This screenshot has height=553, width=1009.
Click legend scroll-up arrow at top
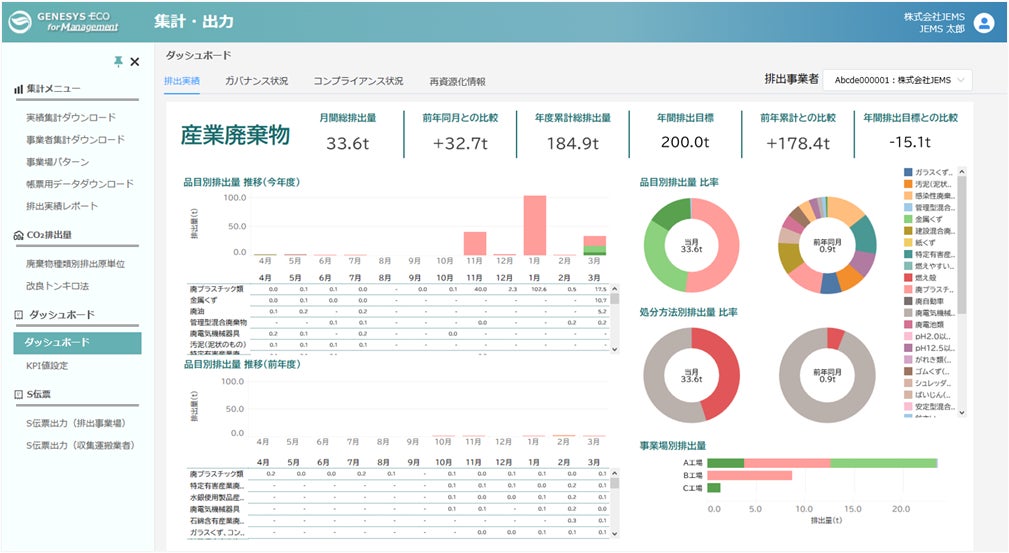962,172
